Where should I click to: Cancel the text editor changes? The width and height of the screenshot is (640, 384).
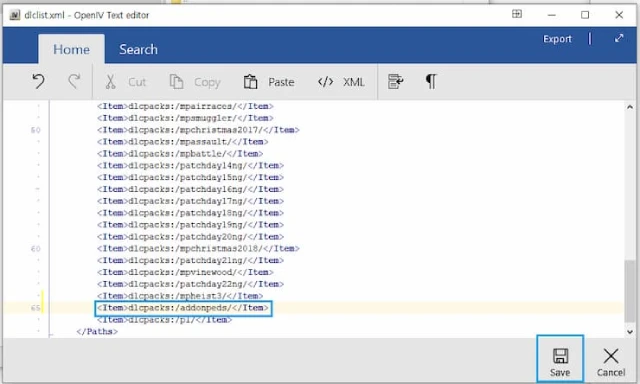[x=611, y=362]
